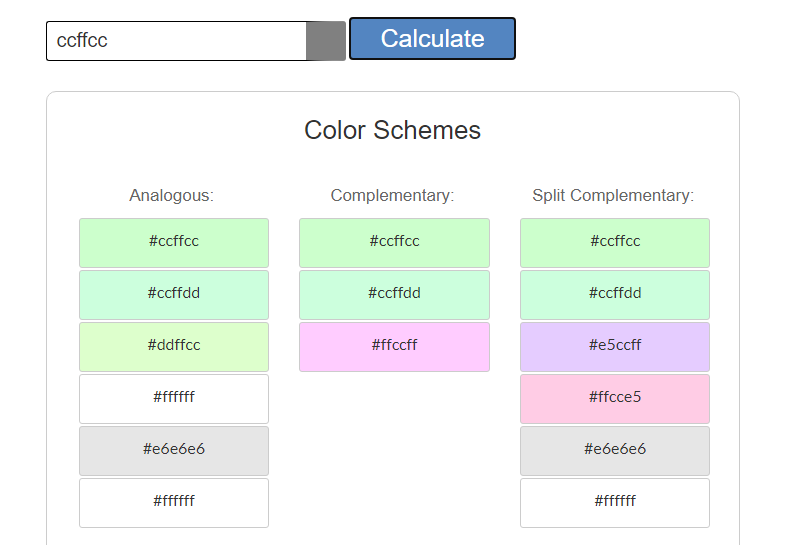Select the #ccffcc swatch under Complementary
789x545 pixels.
tap(394, 242)
